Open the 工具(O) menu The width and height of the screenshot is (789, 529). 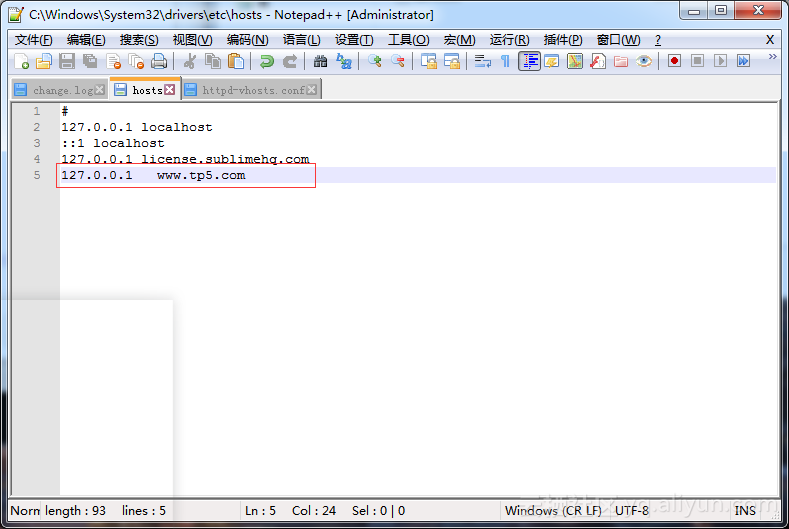[x=408, y=40]
